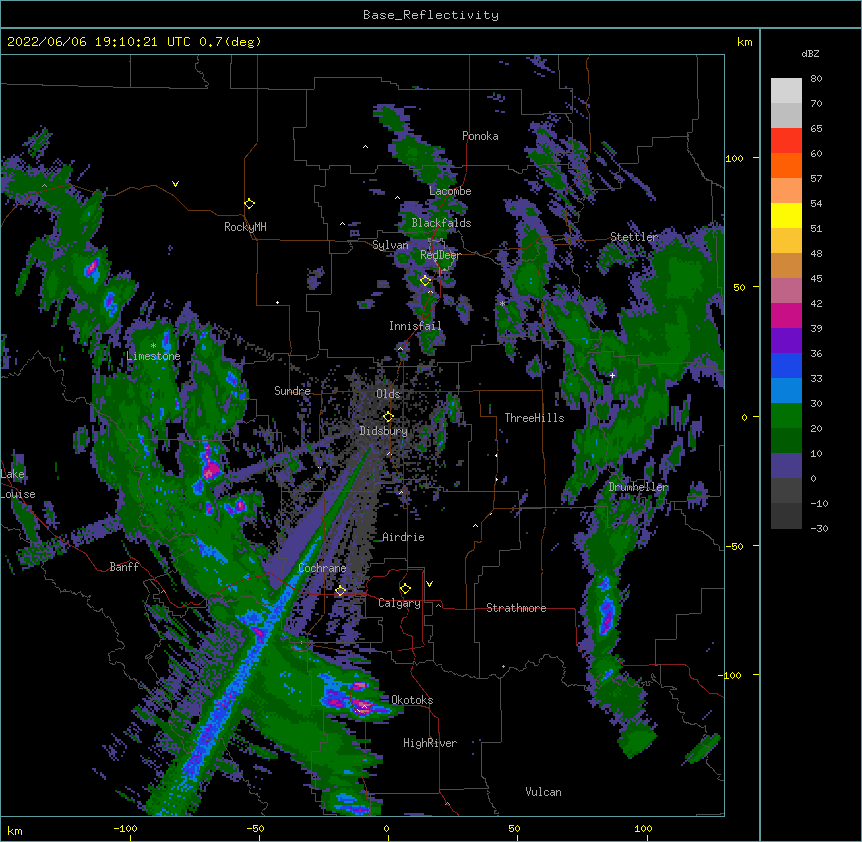Viewport: 862px width, 842px height.
Task: Click the HighRiver label
Action: click(x=430, y=743)
